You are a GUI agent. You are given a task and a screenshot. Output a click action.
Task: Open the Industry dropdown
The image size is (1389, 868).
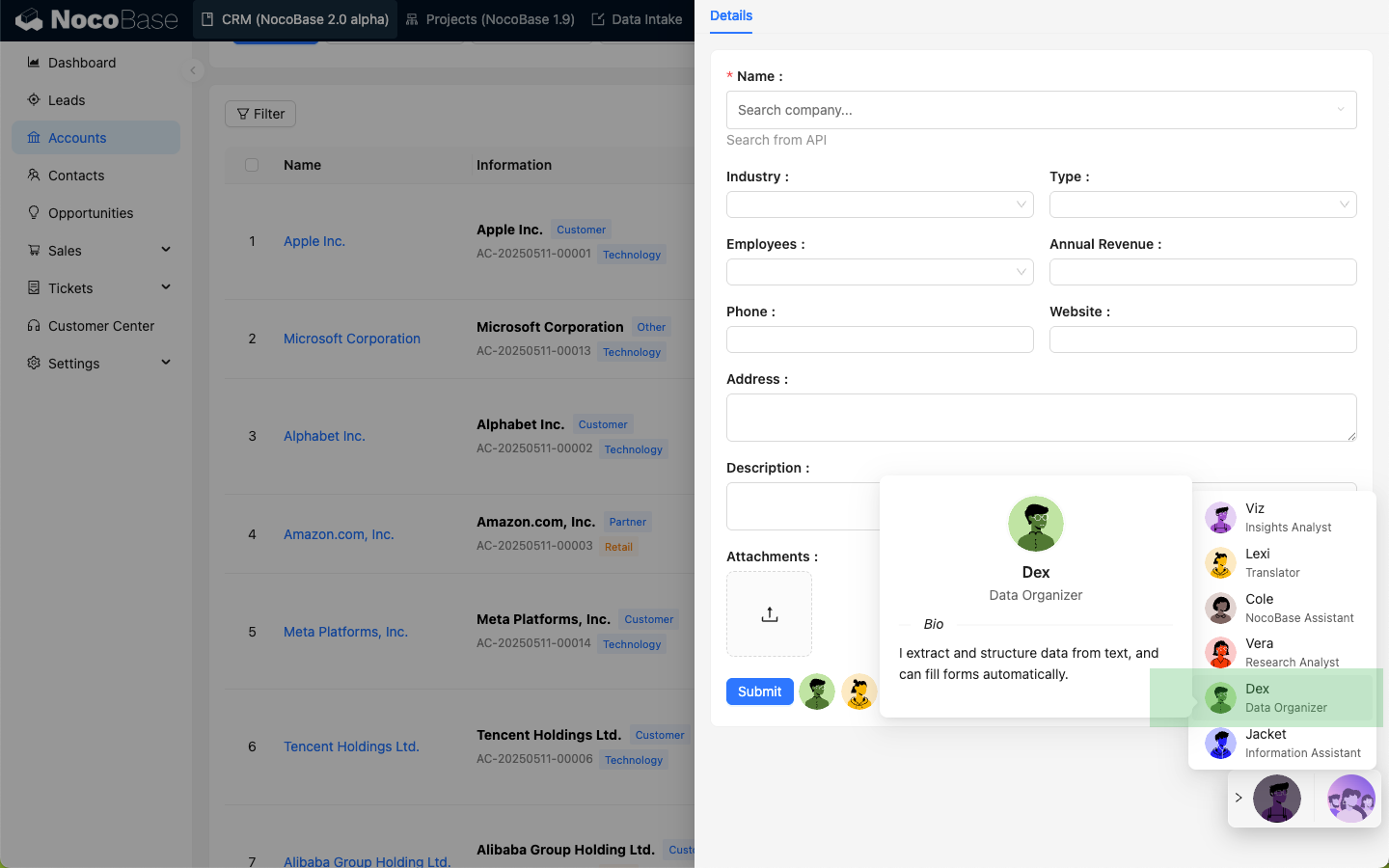point(879,204)
